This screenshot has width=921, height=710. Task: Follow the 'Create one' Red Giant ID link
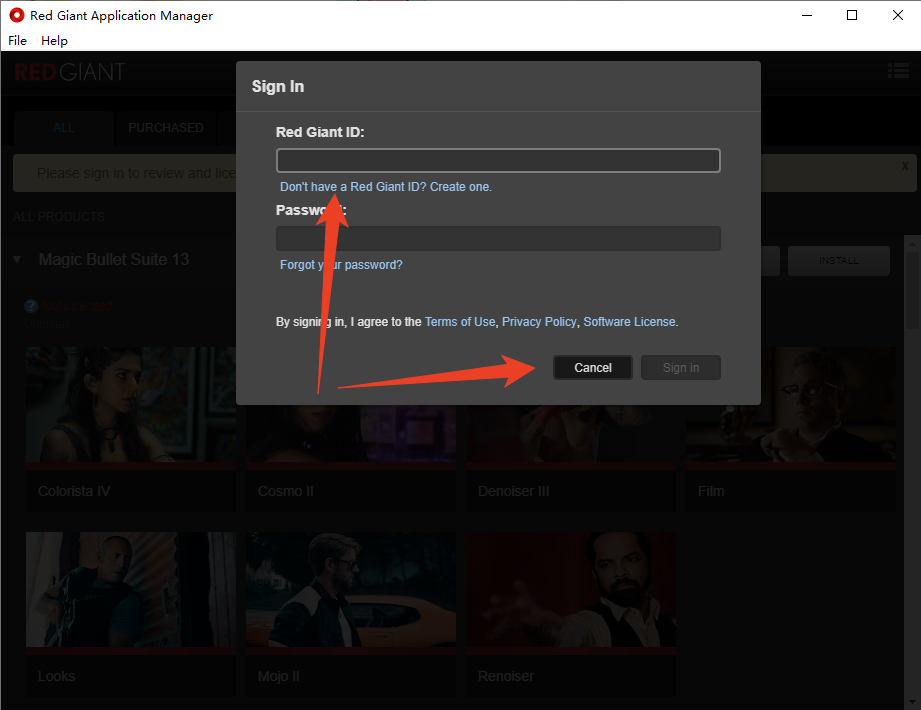pyautogui.click(x=460, y=187)
